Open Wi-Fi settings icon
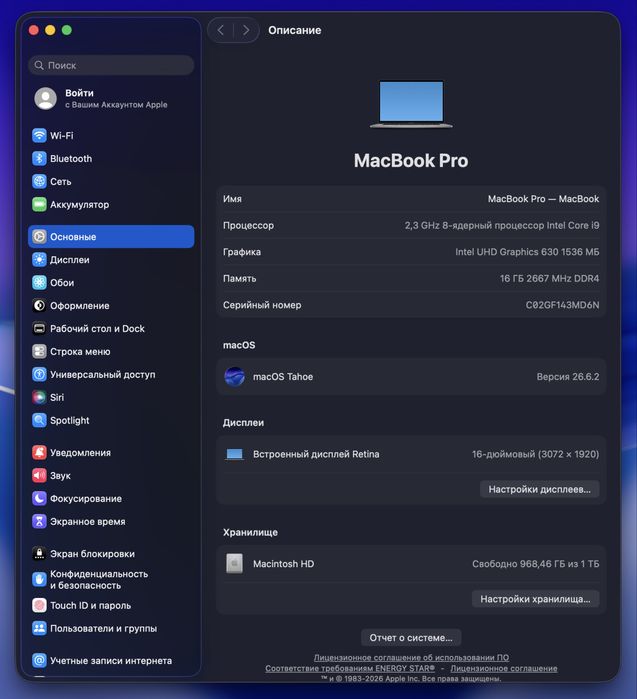The width and height of the screenshot is (637, 699). coord(39,136)
